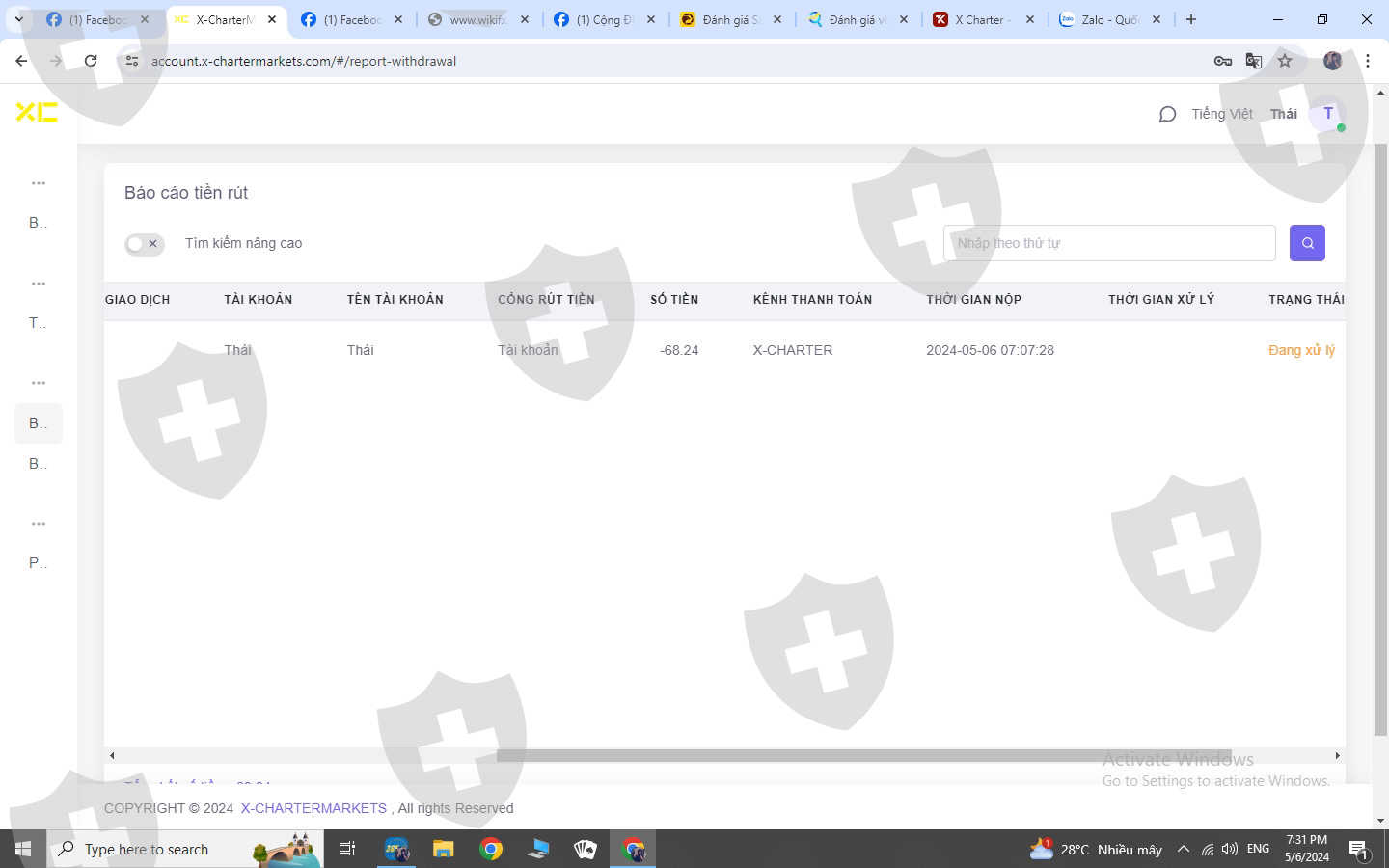Open the chat message icon in header
This screenshot has width=1389, height=868.
tap(1167, 115)
